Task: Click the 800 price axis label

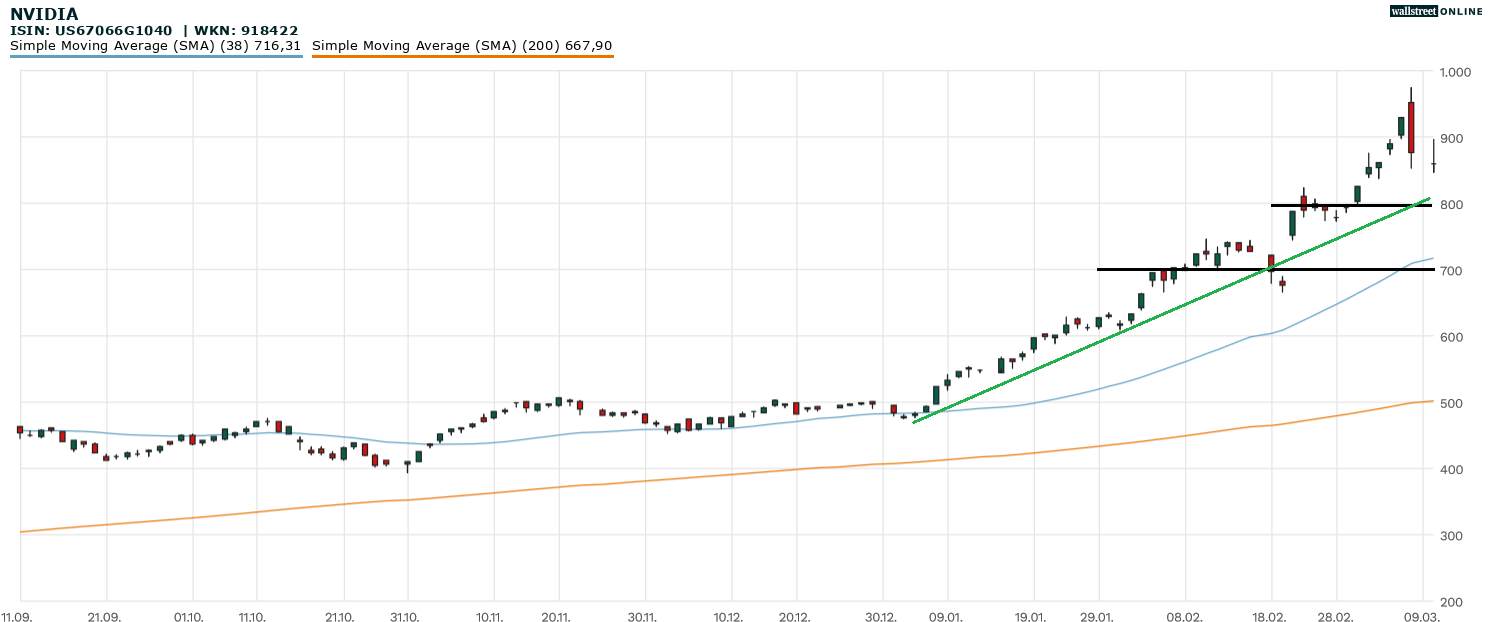Action: click(x=1450, y=205)
